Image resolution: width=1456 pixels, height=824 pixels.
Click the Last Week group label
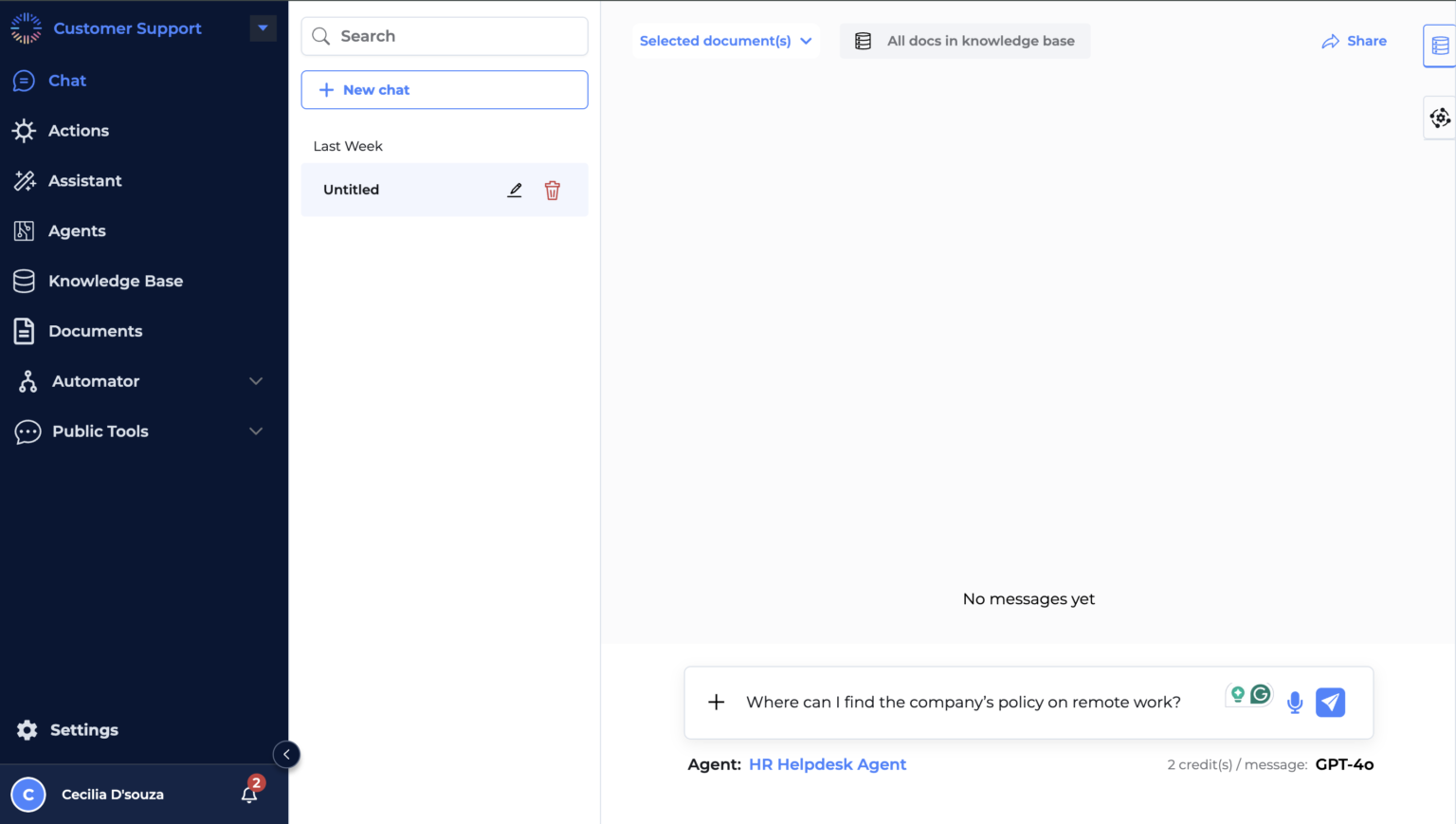coord(348,146)
